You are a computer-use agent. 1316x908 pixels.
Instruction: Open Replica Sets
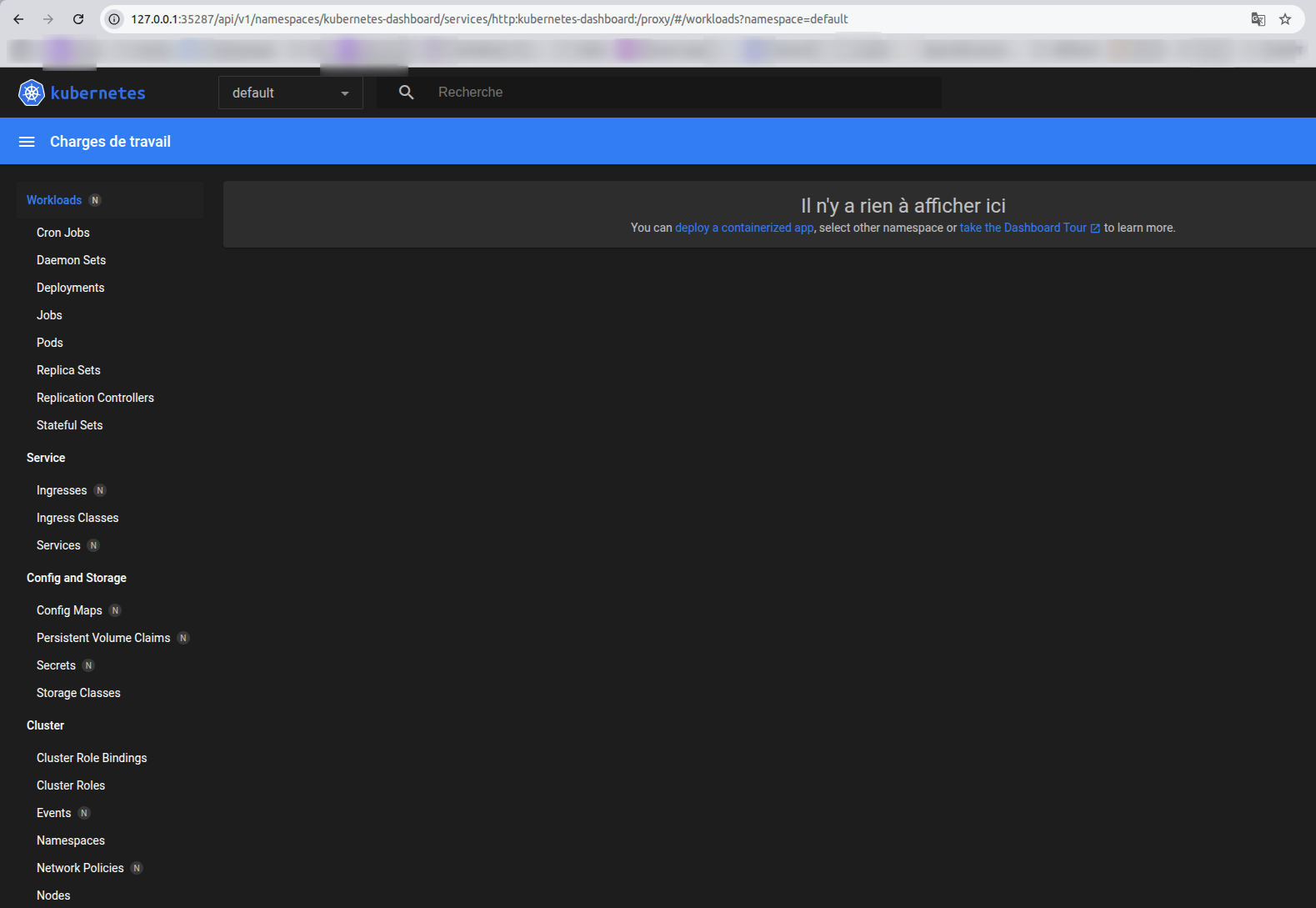click(x=68, y=370)
